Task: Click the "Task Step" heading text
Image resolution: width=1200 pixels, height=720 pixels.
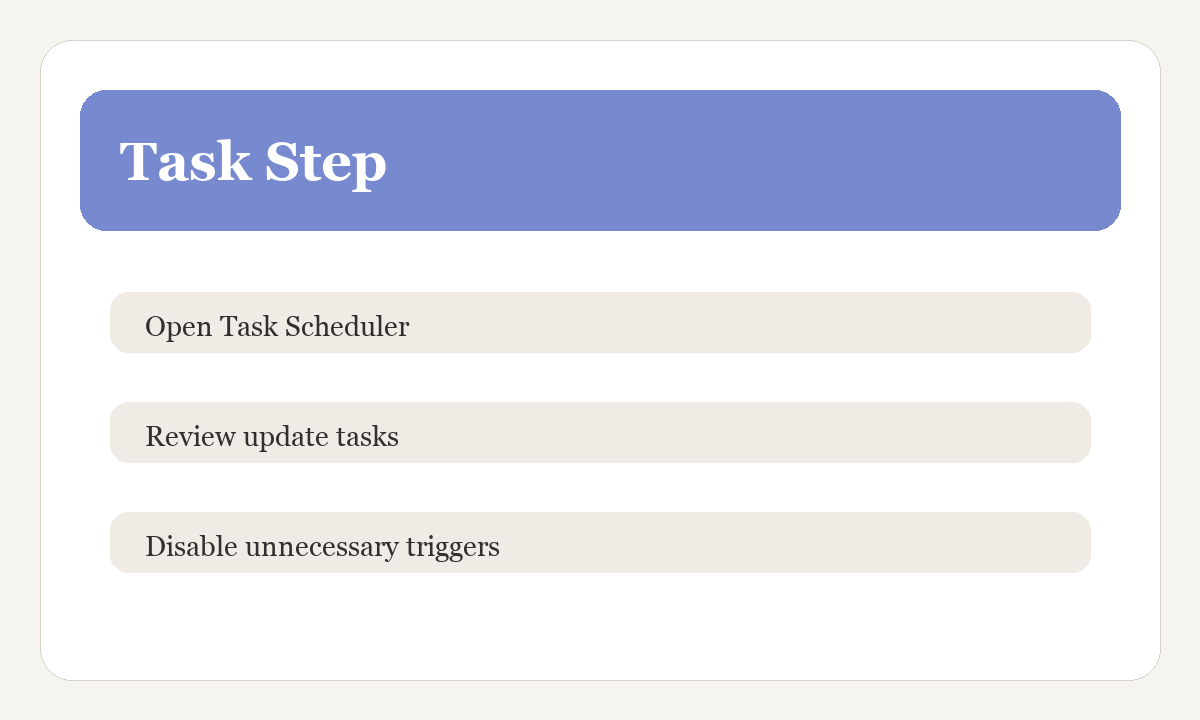Action: (253, 162)
